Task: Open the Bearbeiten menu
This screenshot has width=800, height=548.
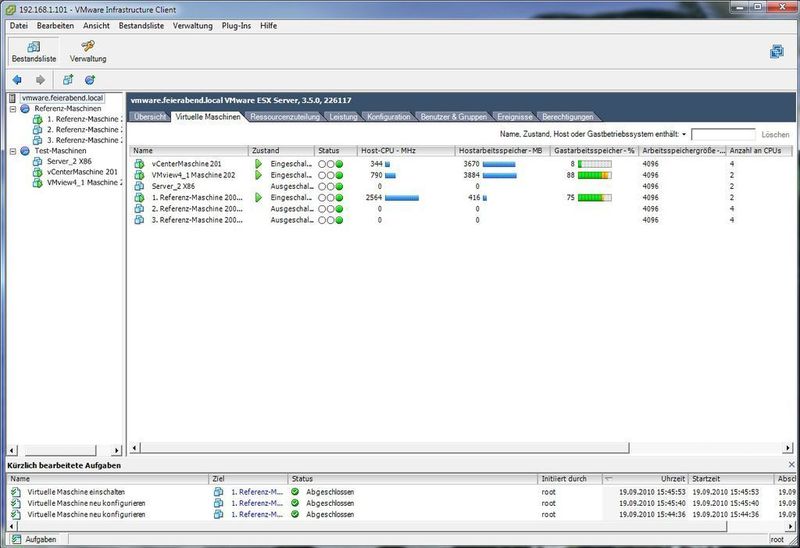Action: point(55,26)
